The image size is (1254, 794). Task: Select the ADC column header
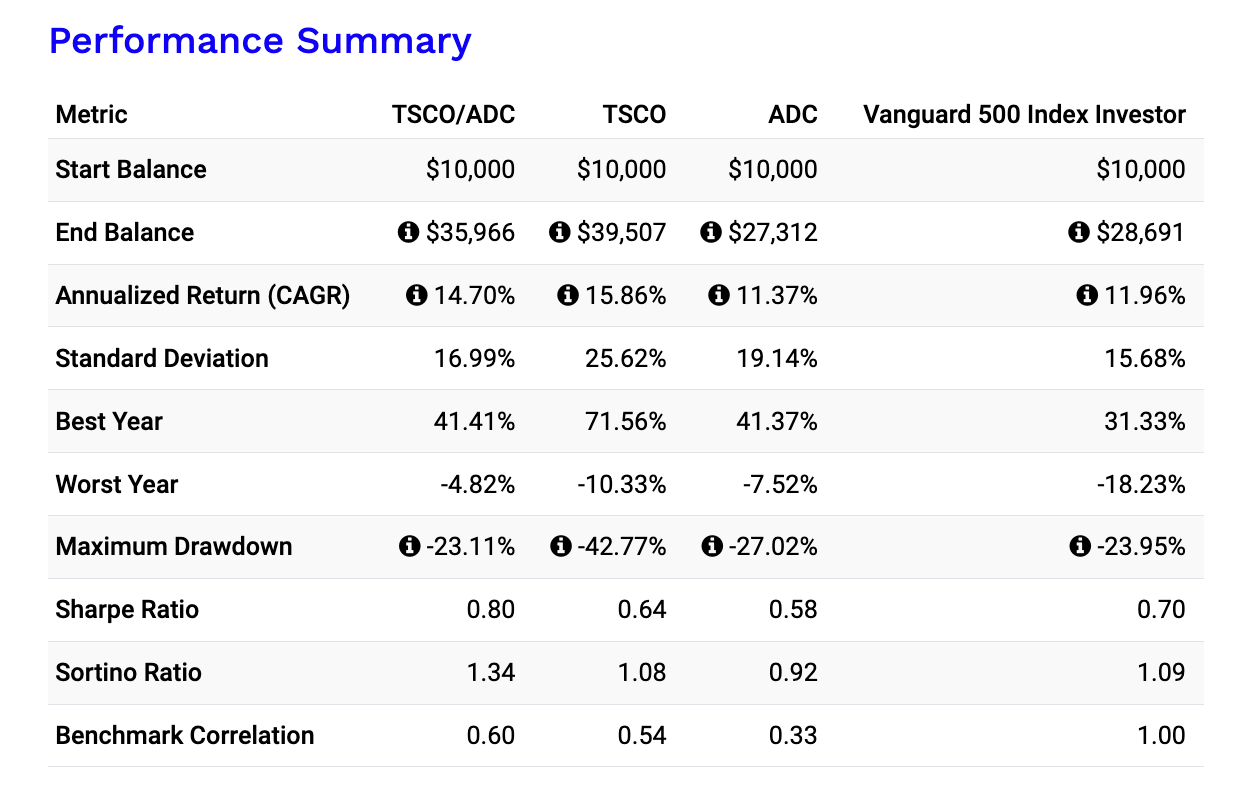click(793, 114)
